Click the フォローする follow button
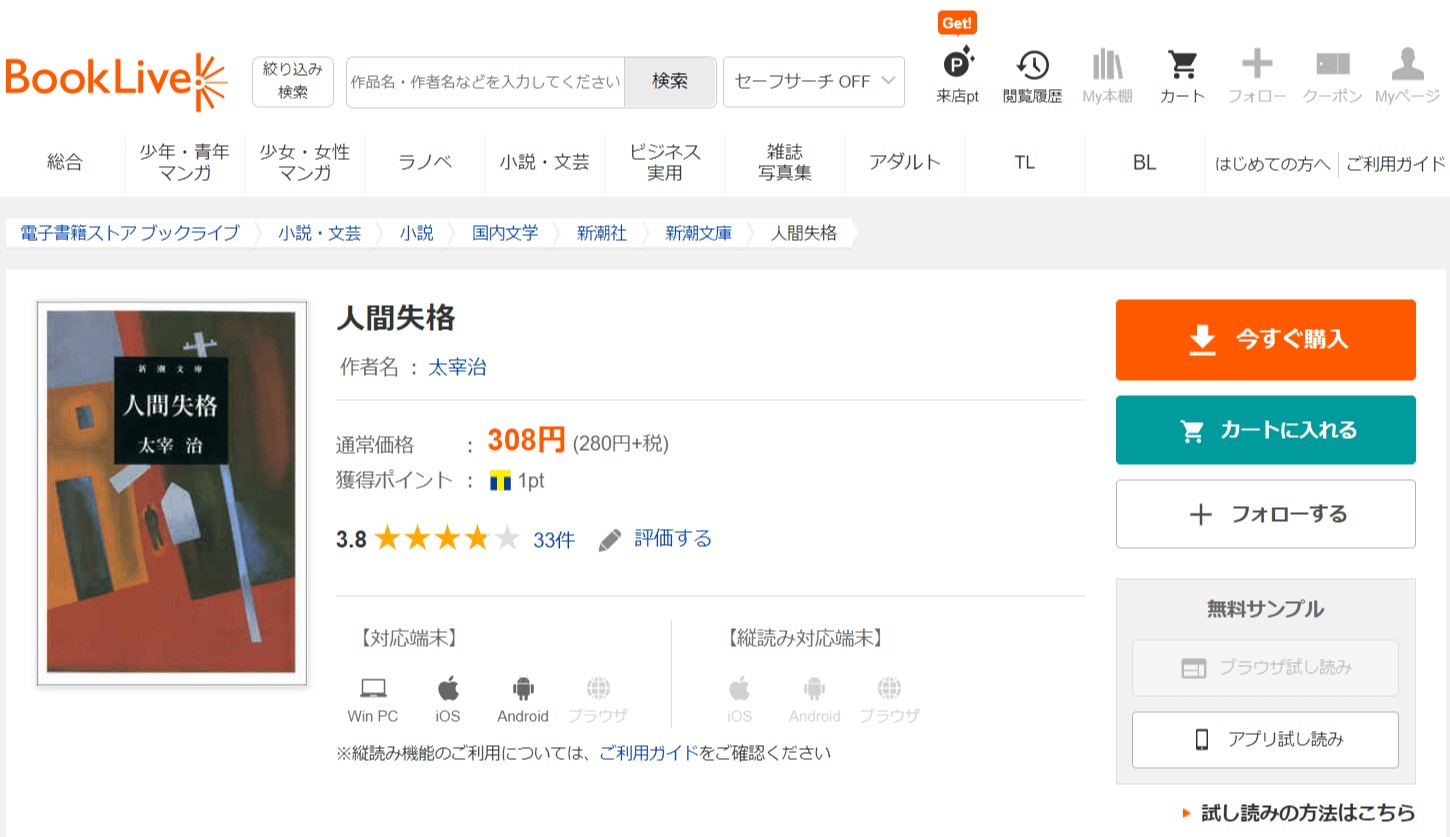This screenshot has height=837, width=1450. coord(1265,514)
